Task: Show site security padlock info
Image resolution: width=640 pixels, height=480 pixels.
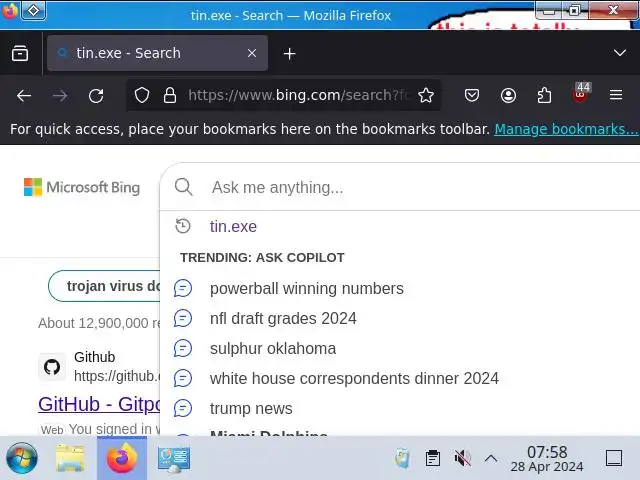Action: coord(170,96)
